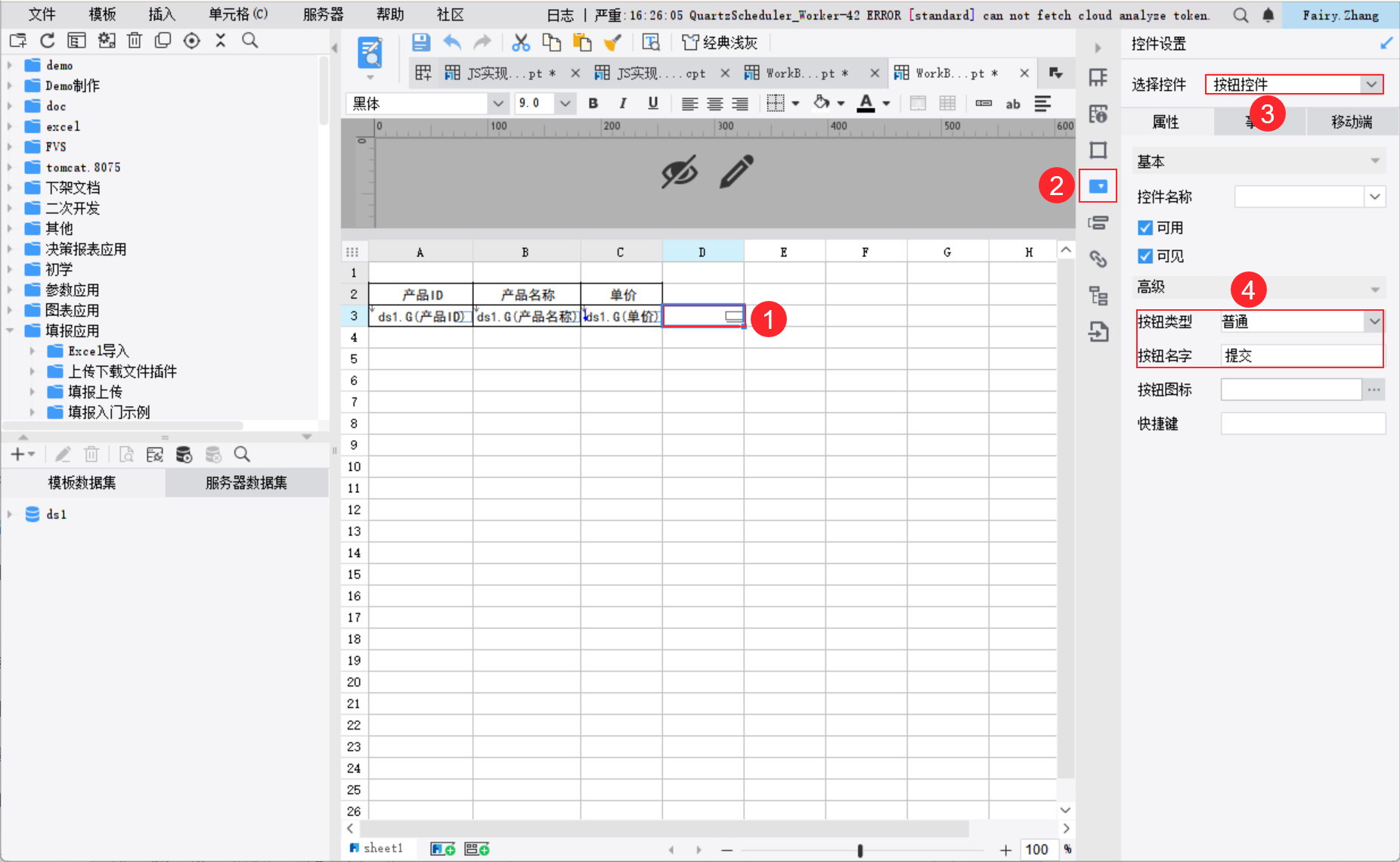Click the 日志 log link
Image resolution: width=1400 pixels, height=862 pixels.
pyautogui.click(x=560, y=15)
